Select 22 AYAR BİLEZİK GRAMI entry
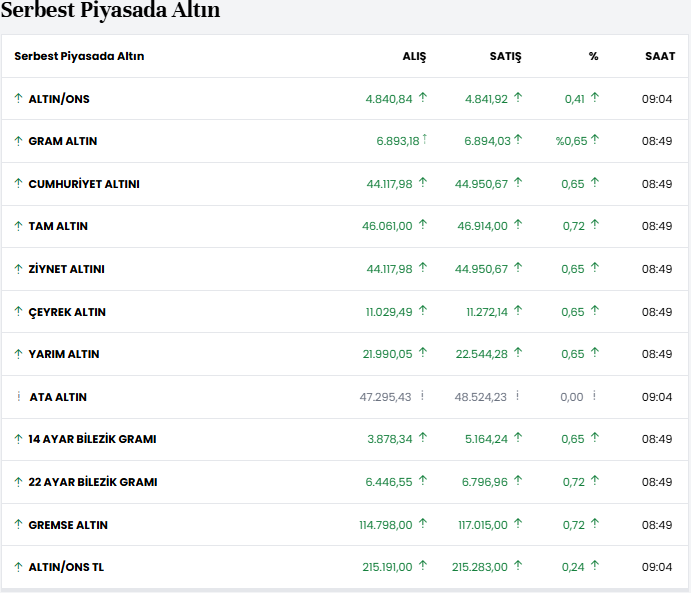691x593 pixels. point(92,482)
